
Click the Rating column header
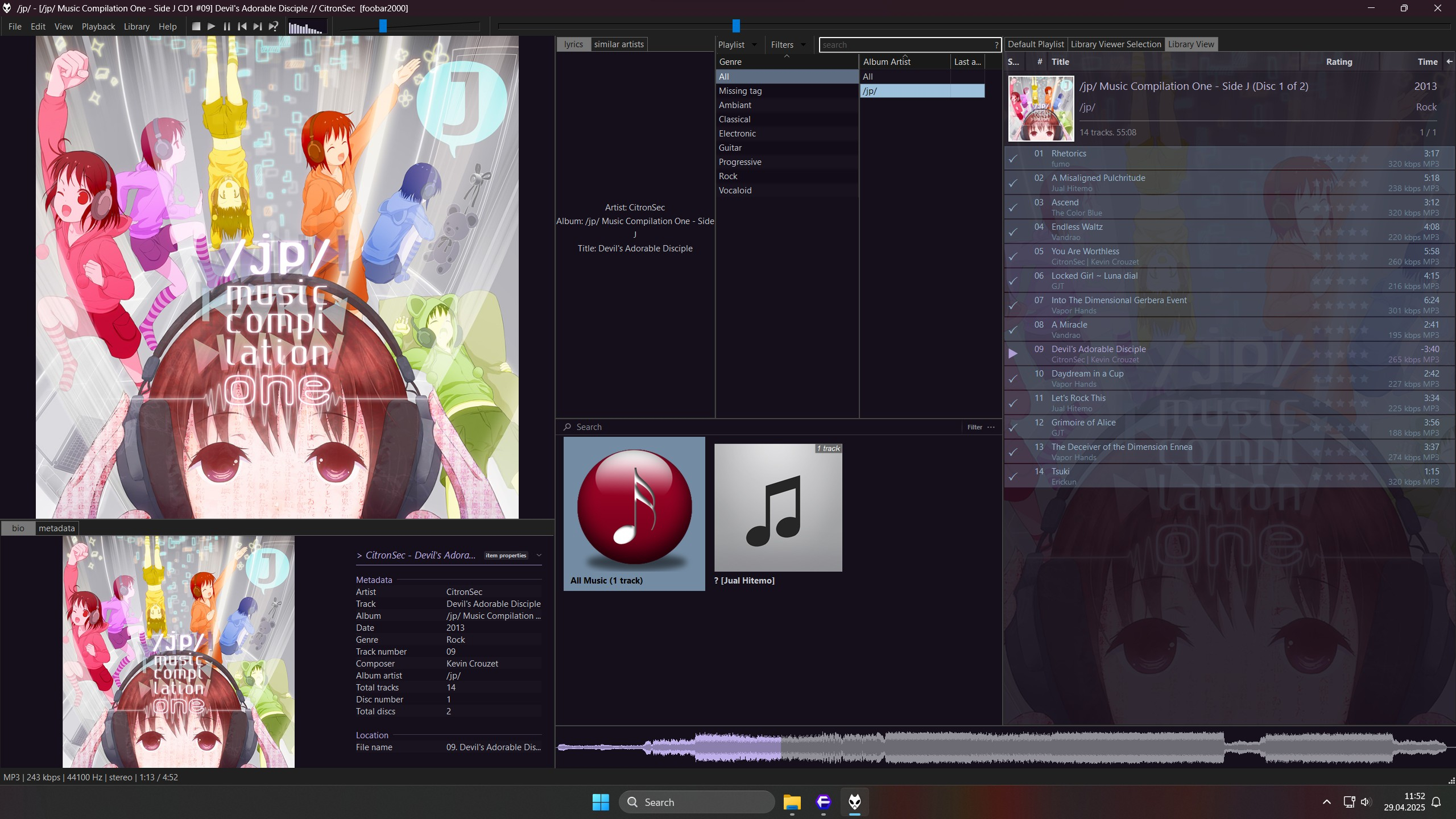(x=1339, y=61)
